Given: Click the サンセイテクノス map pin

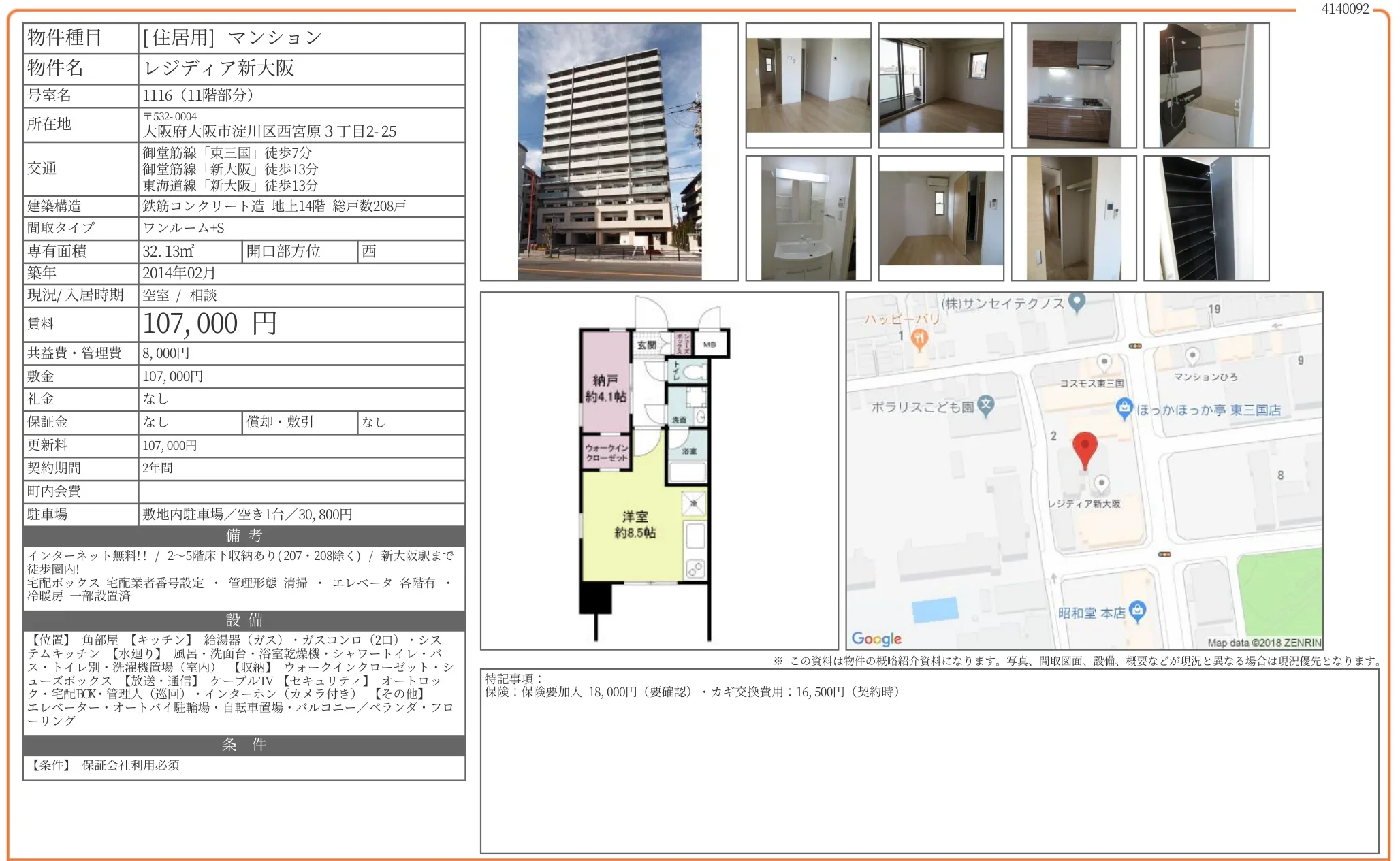Looking at the screenshot, I should (1077, 302).
